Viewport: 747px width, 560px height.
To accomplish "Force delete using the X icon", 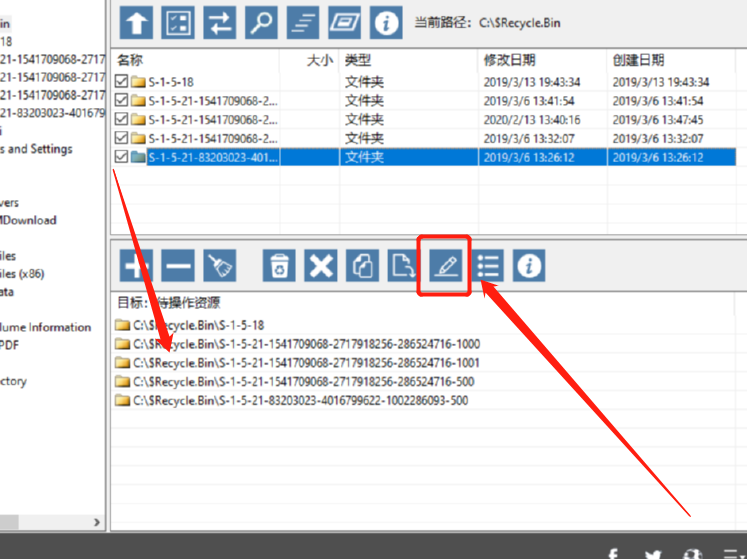I will [321, 265].
